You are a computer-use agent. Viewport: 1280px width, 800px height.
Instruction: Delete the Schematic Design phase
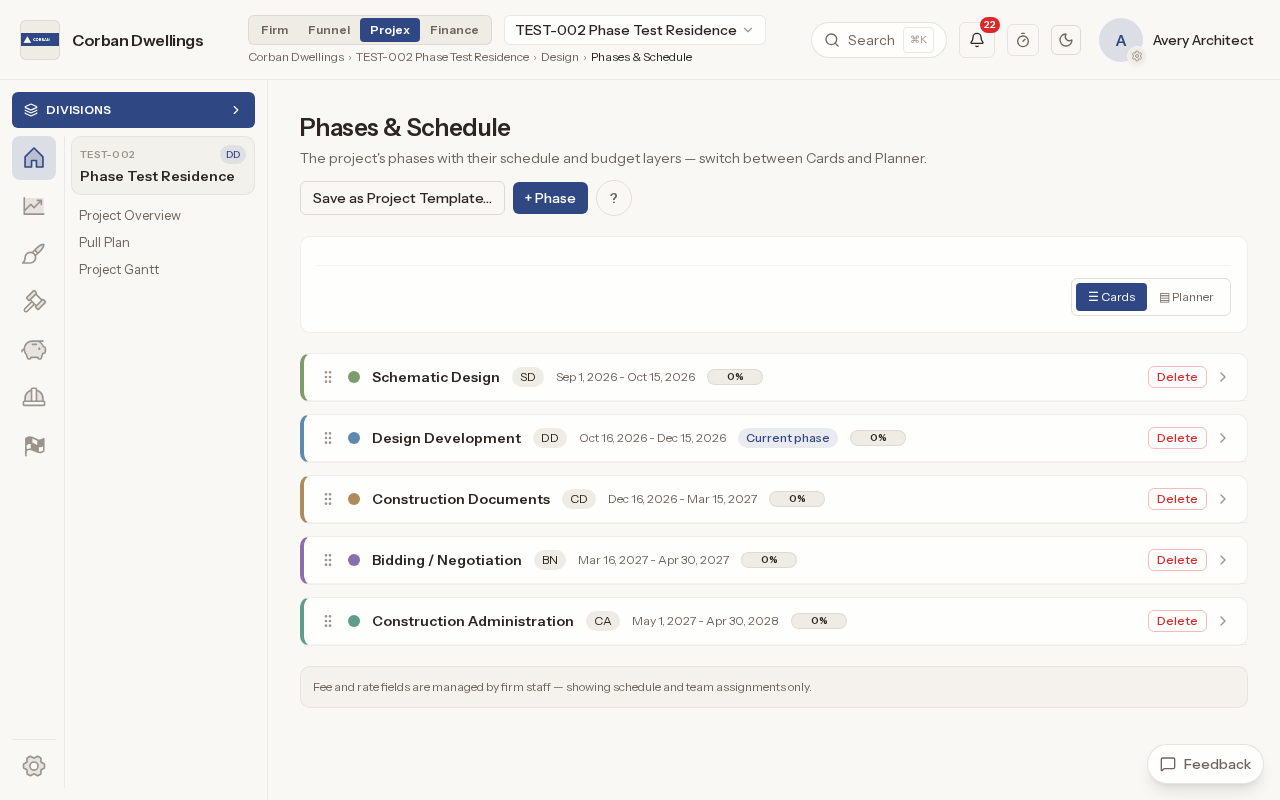tap(1177, 377)
